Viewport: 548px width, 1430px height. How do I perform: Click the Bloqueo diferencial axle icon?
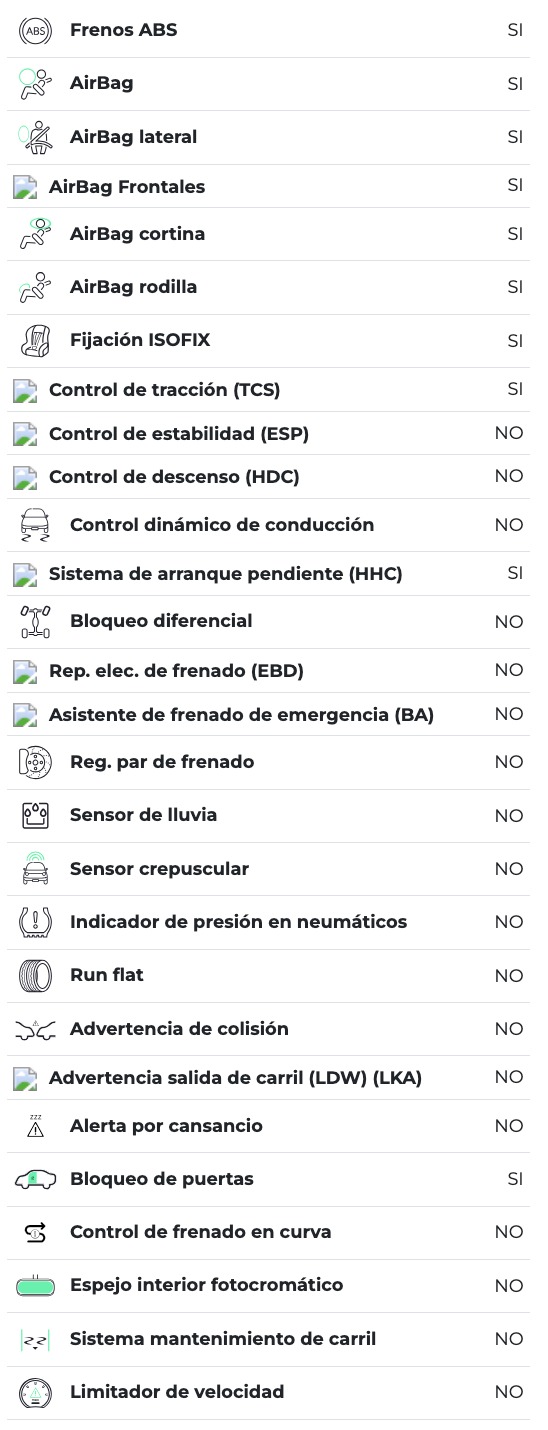35,621
